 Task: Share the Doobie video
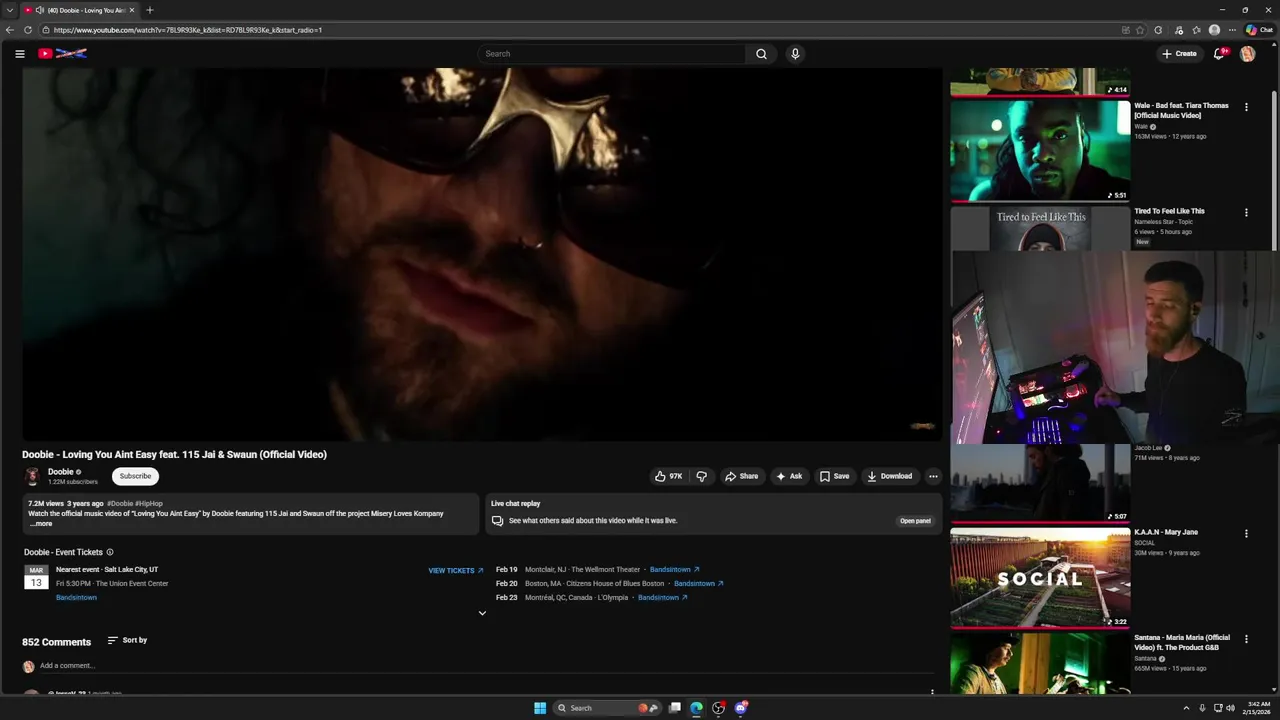click(x=741, y=476)
